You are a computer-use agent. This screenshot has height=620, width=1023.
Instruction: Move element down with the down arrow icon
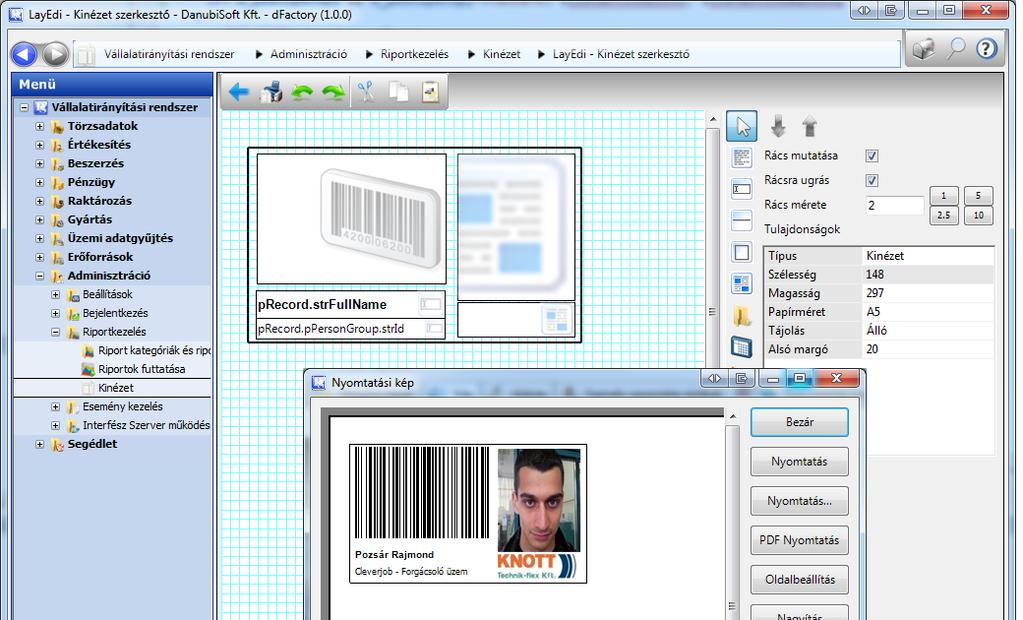click(x=778, y=125)
